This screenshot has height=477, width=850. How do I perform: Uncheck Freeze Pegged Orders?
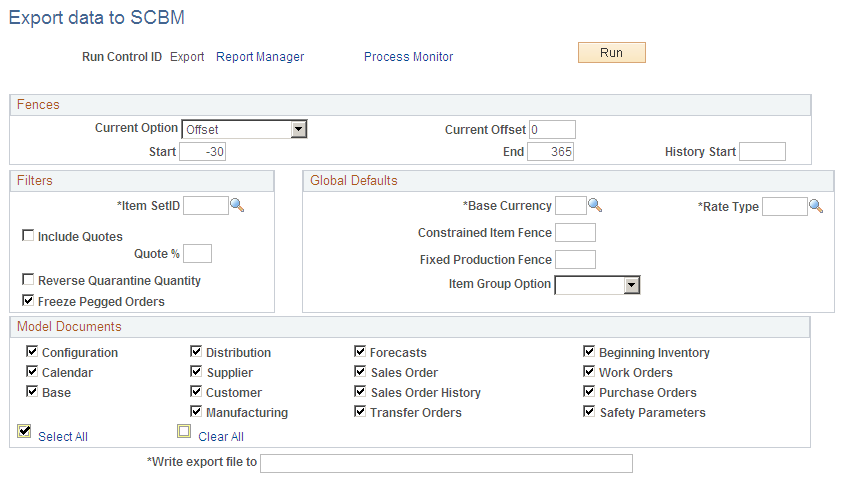coord(28,300)
